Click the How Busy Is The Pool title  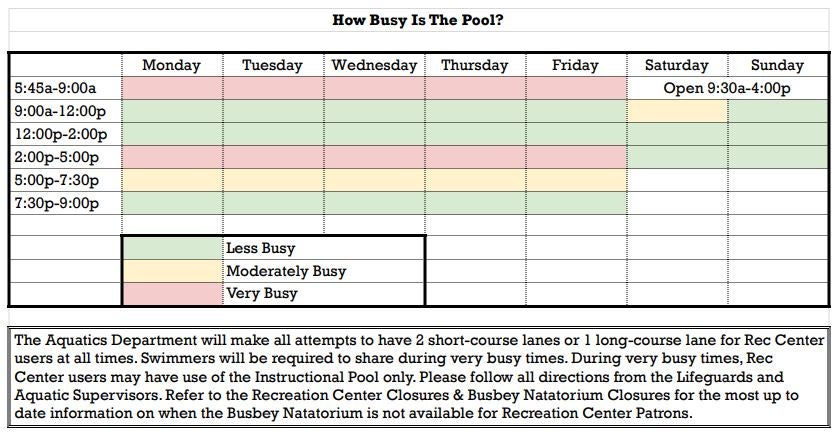pyautogui.click(x=418, y=20)
